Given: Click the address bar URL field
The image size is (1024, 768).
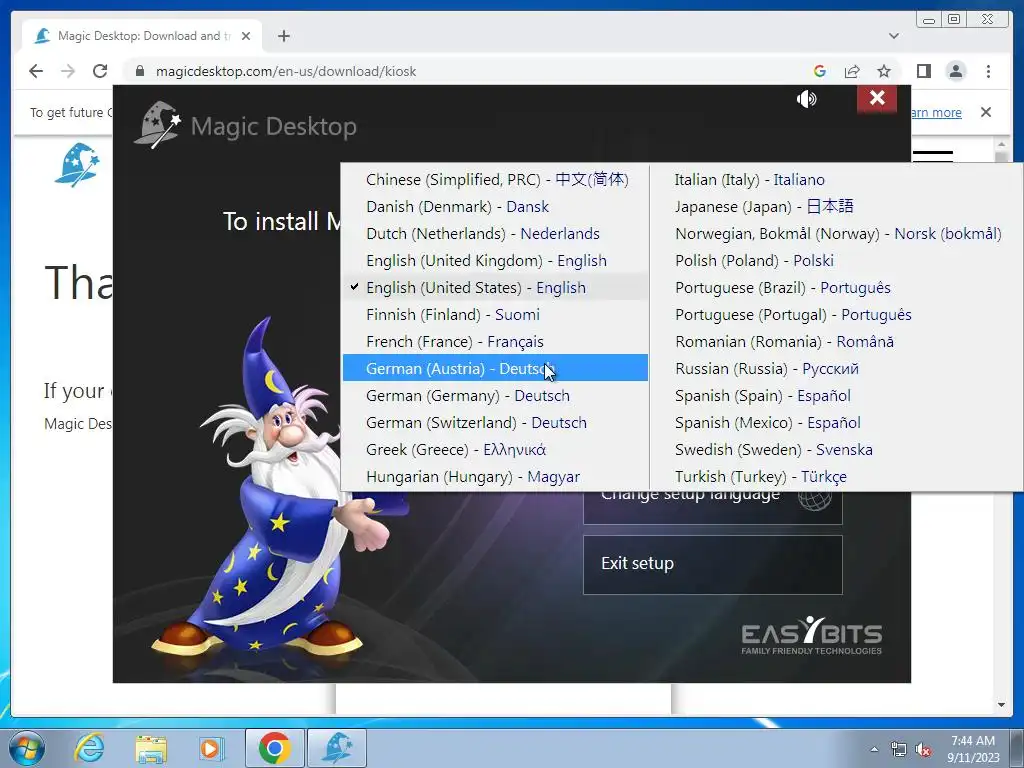Looking at the screenshot, I should tap(470, 71).
